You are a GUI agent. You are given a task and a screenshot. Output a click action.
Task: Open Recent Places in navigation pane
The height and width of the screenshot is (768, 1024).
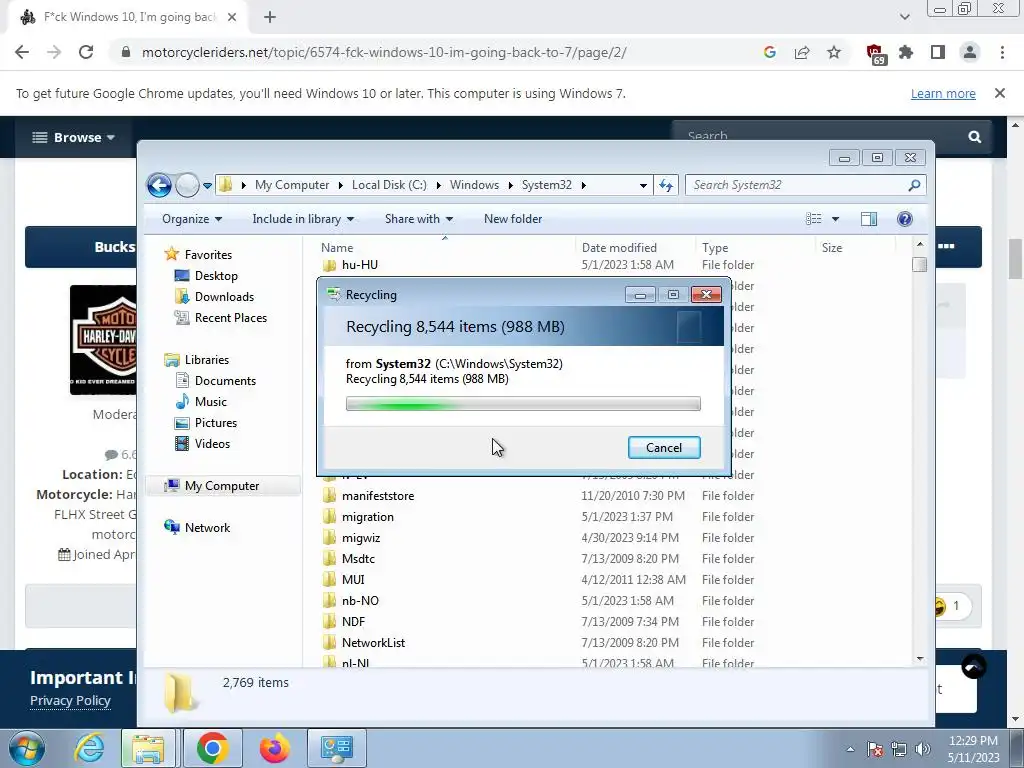[231, 317]
